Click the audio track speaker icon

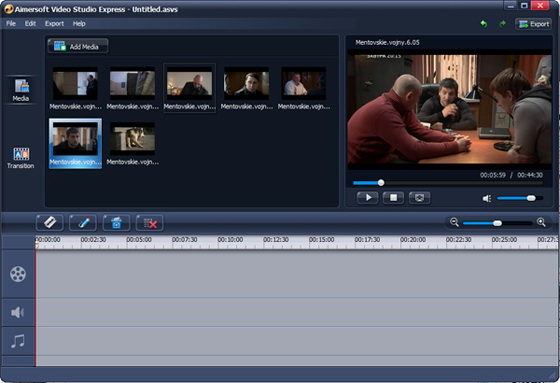18,312
